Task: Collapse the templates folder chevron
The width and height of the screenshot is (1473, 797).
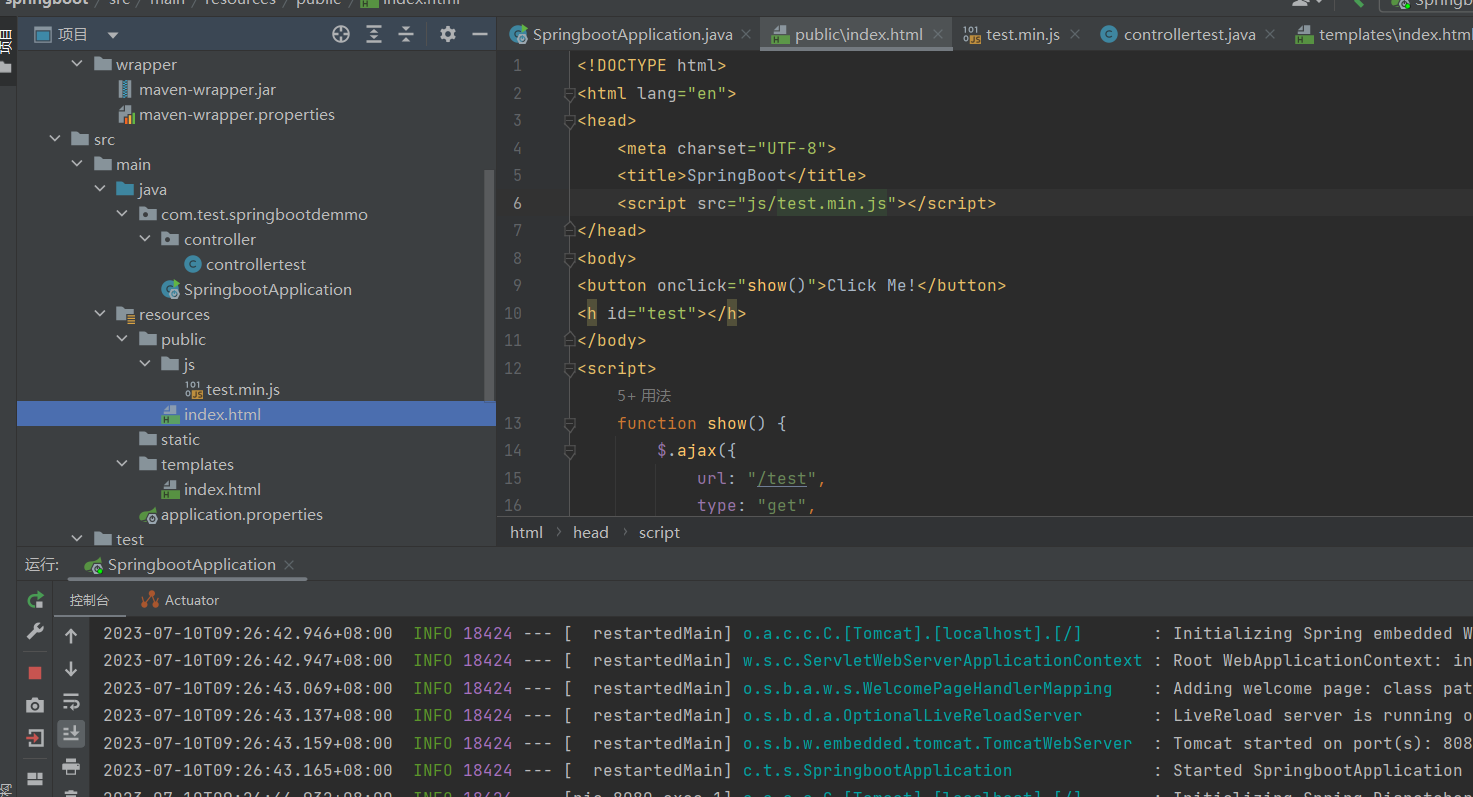Action: click(x=123, y=464)
